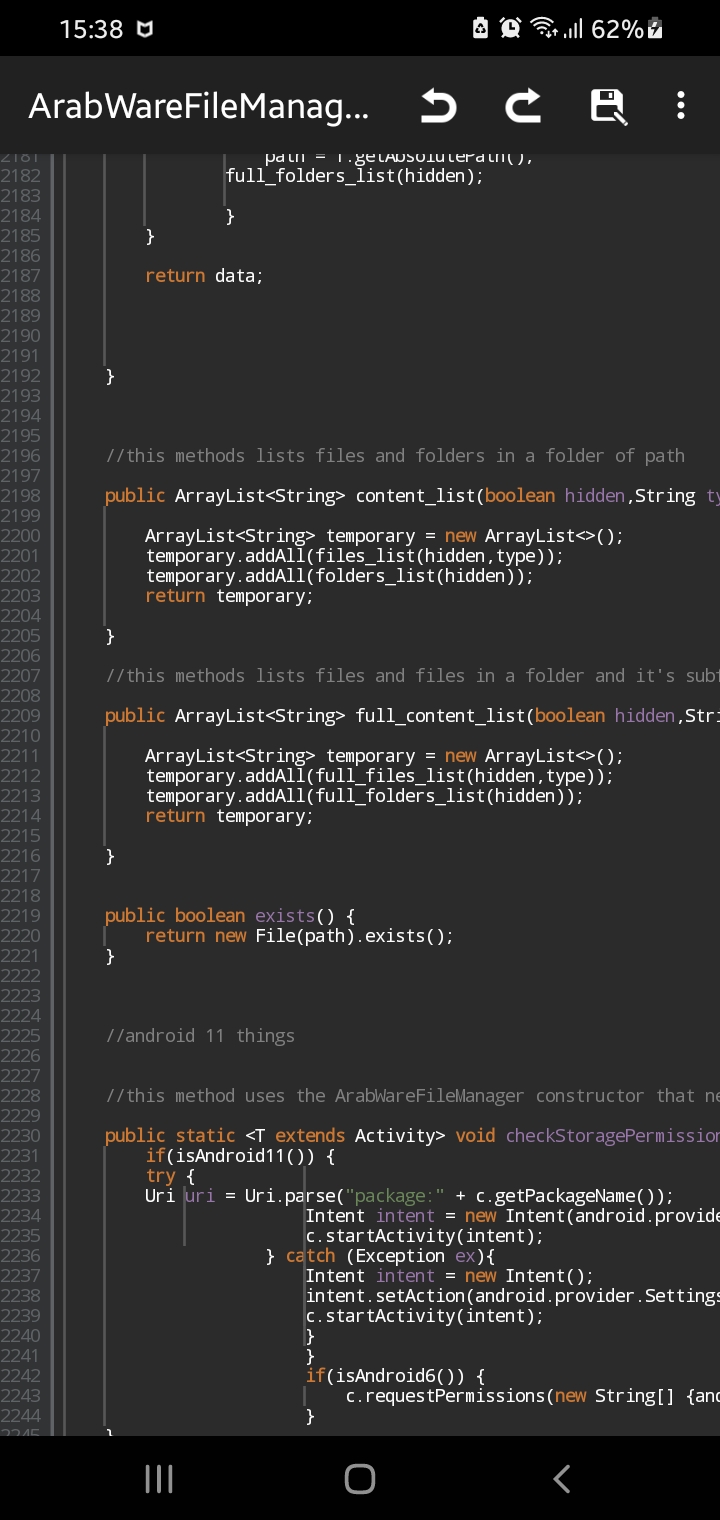Go back using the back navigation button
Screen dimensions: 720x1520
point(560,1478)
